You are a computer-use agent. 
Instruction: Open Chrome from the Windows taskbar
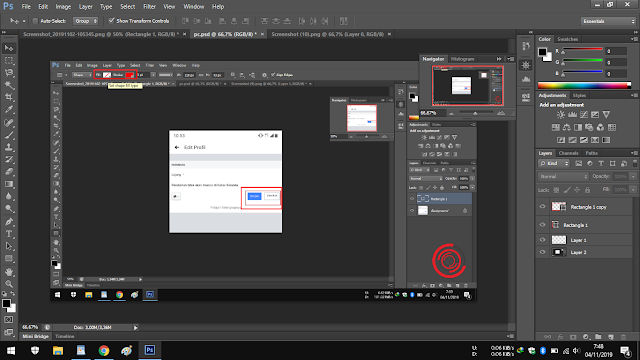click(x=104, y=350)
